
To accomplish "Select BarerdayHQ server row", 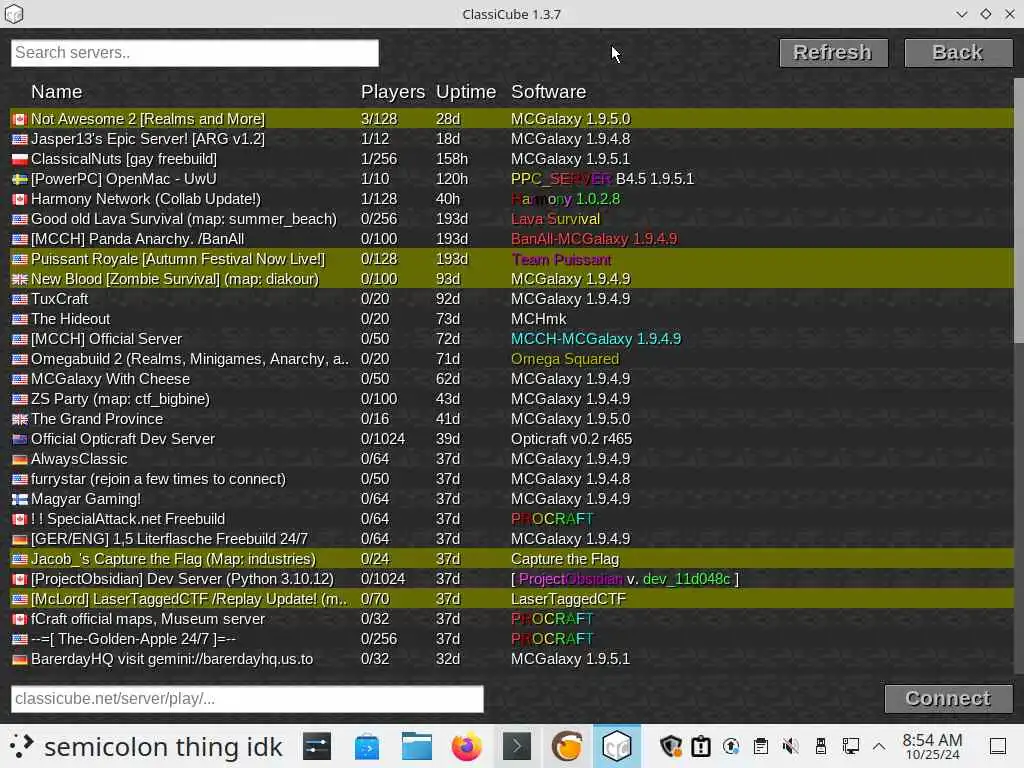I will (x=511, y=659).
